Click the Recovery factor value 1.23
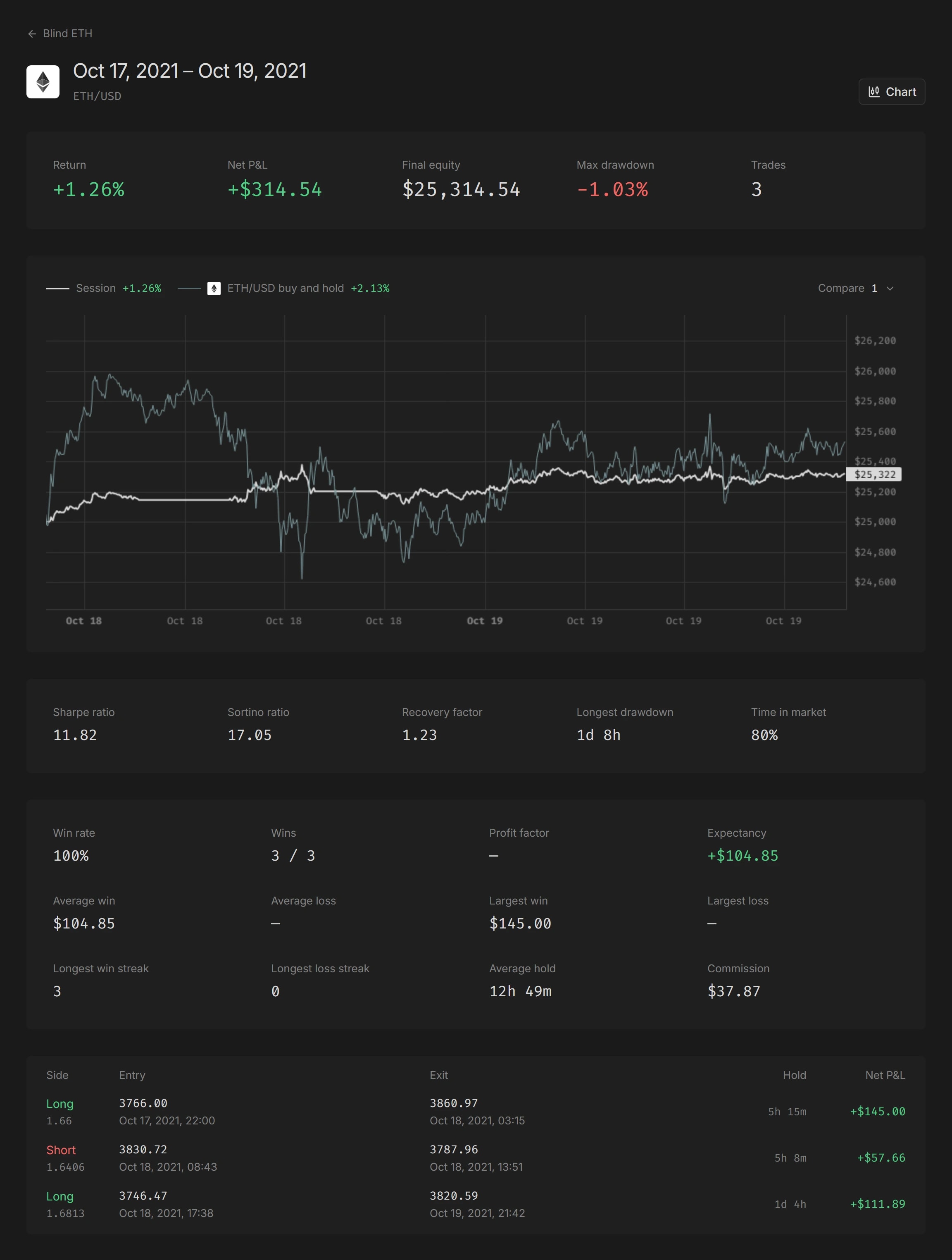The height and width of the screenshot is (1260, 952). click(x=419, y=735)
